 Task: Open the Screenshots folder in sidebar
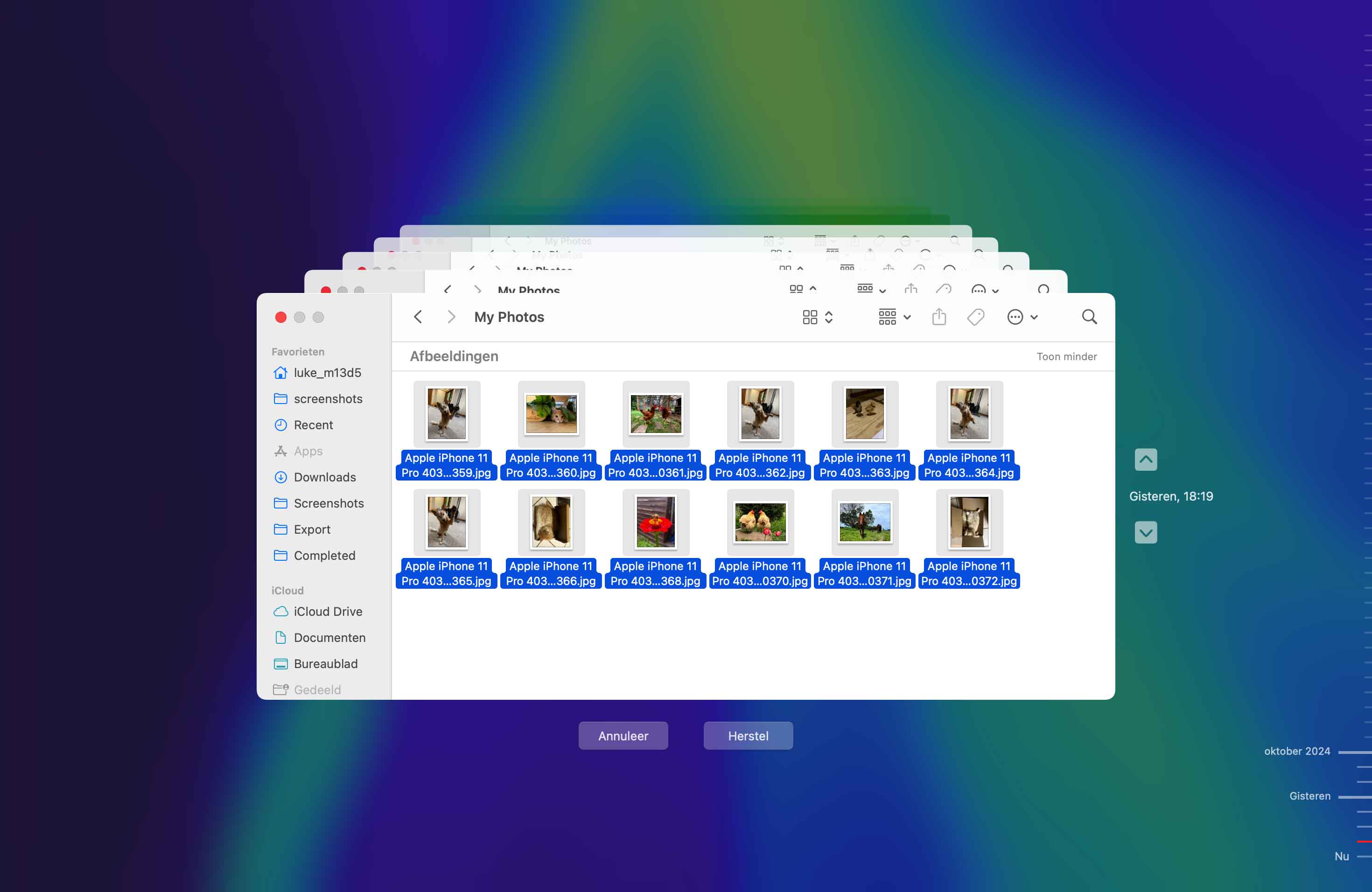(x=330, y=503)
